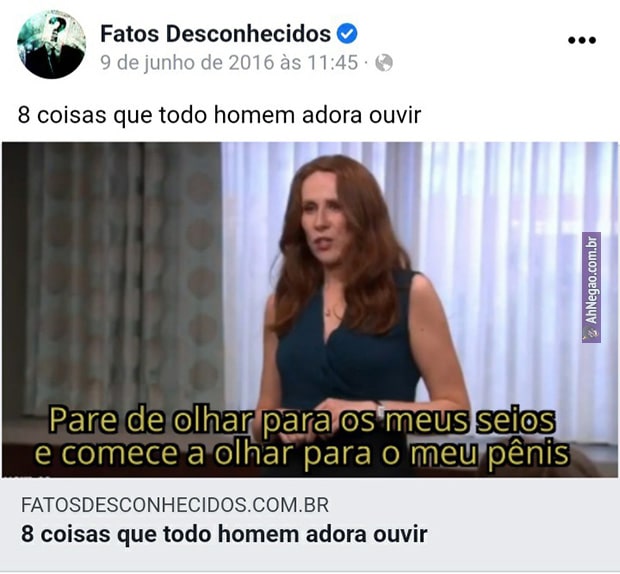Open the post timestamp 9 de junho de 2016
Viewport: 620px width, 574px height.
[x=187, y=63]
